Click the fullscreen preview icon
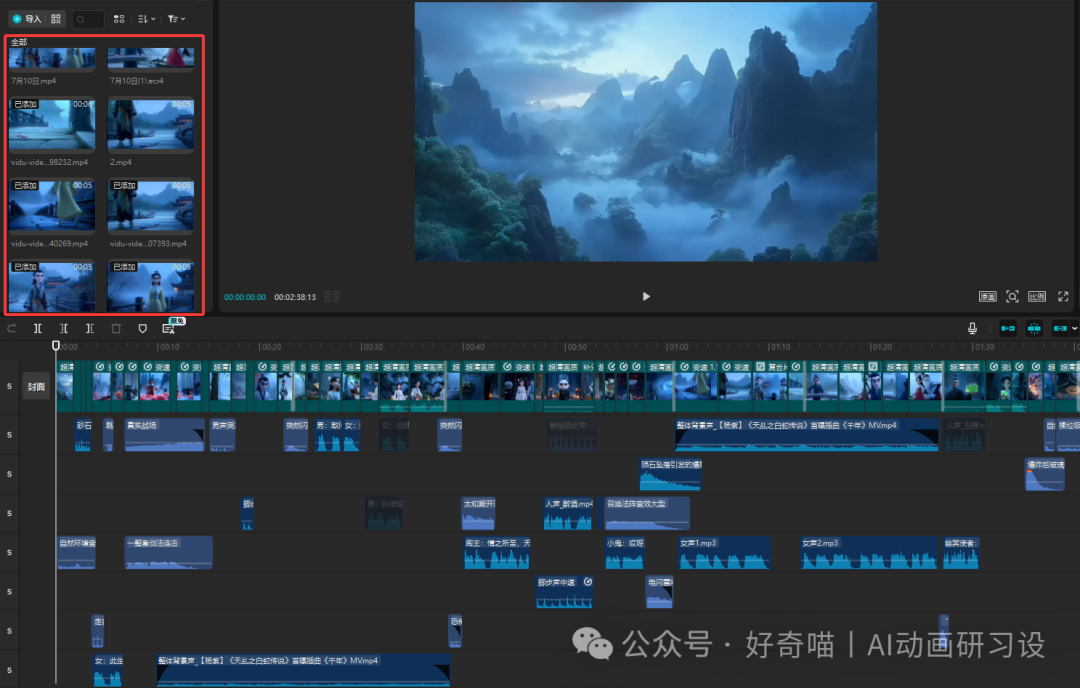 click(x=1063, y=297)
